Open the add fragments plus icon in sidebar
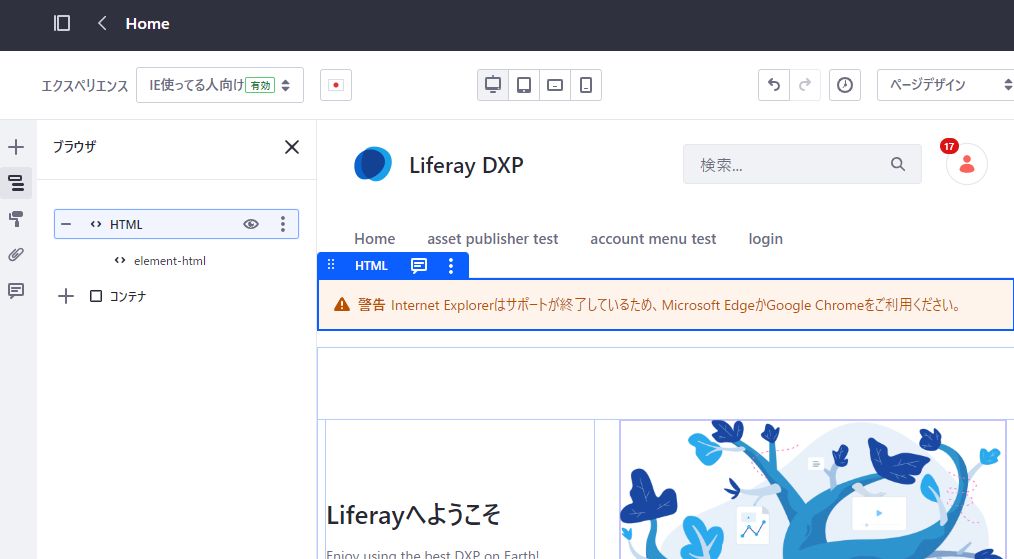The image size is (1014, 559). tap(16, 147)
